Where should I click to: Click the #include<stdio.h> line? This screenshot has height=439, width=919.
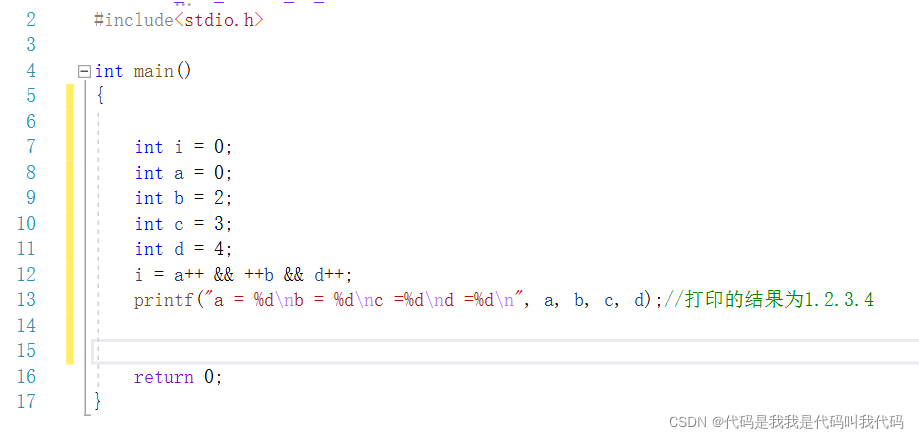point(179,20)
